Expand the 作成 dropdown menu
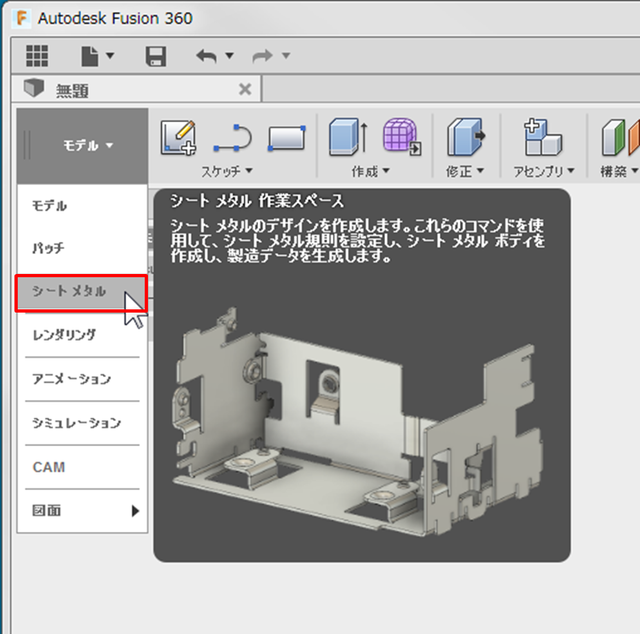Screen dimensions: 640x634 click(370, 171)
